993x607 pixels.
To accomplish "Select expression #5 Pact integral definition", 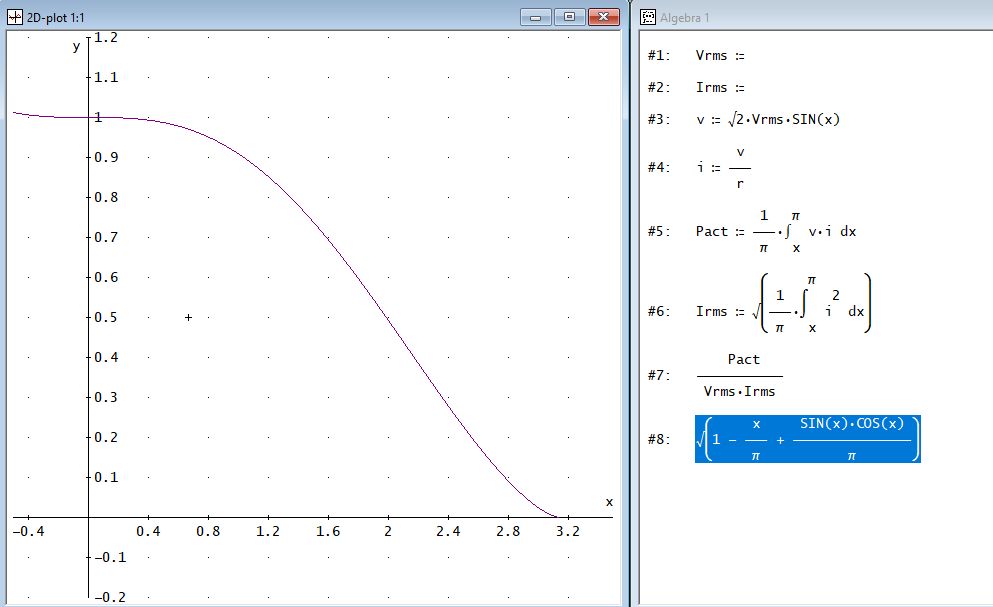I will 776,231.
